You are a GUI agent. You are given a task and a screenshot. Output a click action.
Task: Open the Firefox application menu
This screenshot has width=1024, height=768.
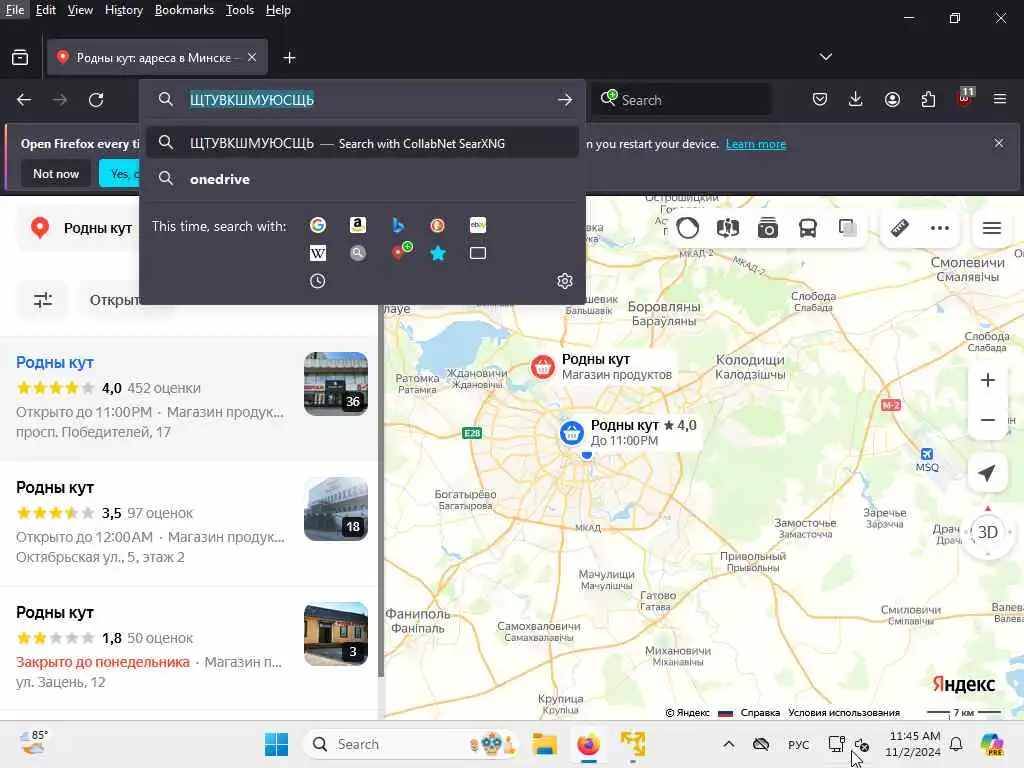click(1000, 99)
